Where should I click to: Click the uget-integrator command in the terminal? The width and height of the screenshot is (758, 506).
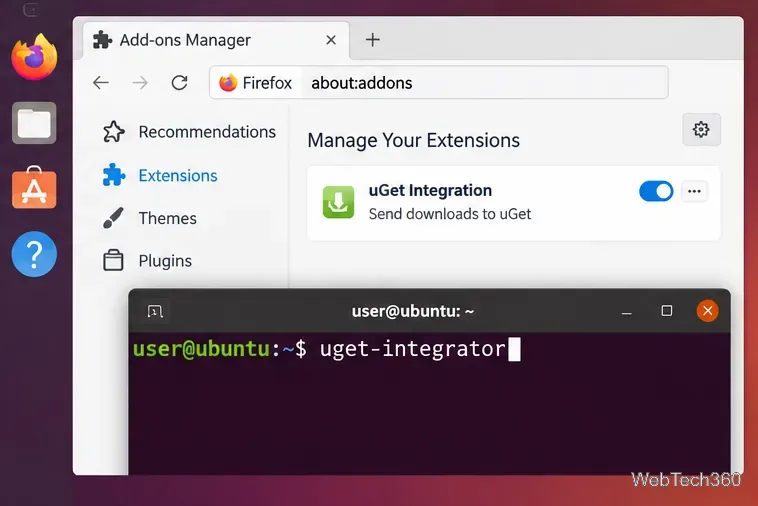[x=413, y=348]
